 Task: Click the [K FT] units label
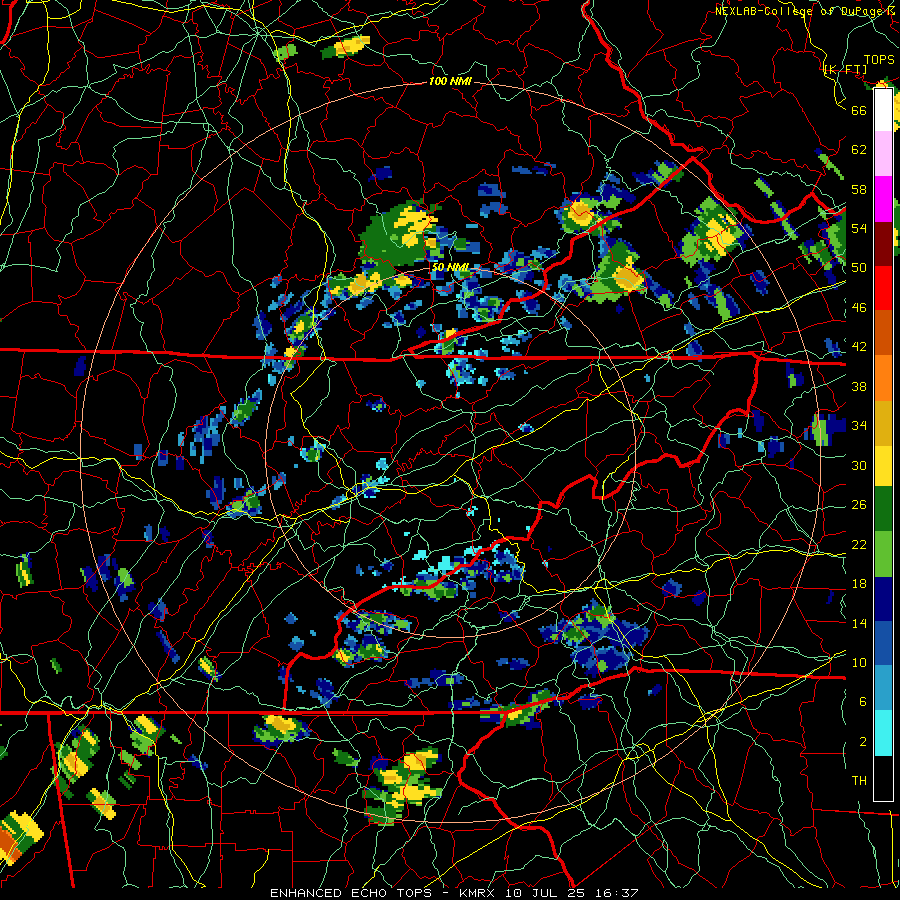coord(845,69)
